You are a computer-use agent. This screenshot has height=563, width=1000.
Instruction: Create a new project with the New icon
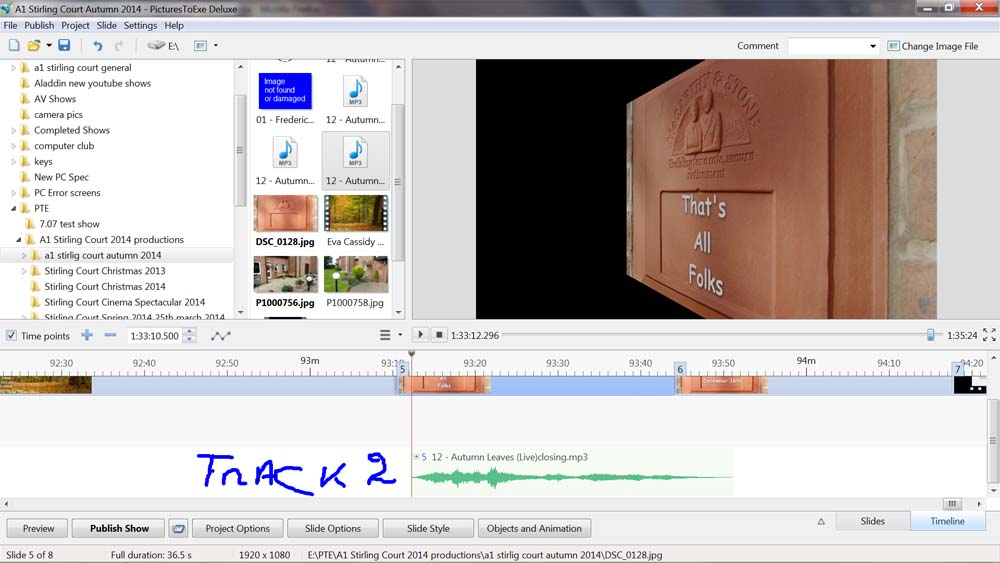pos(14,45)
